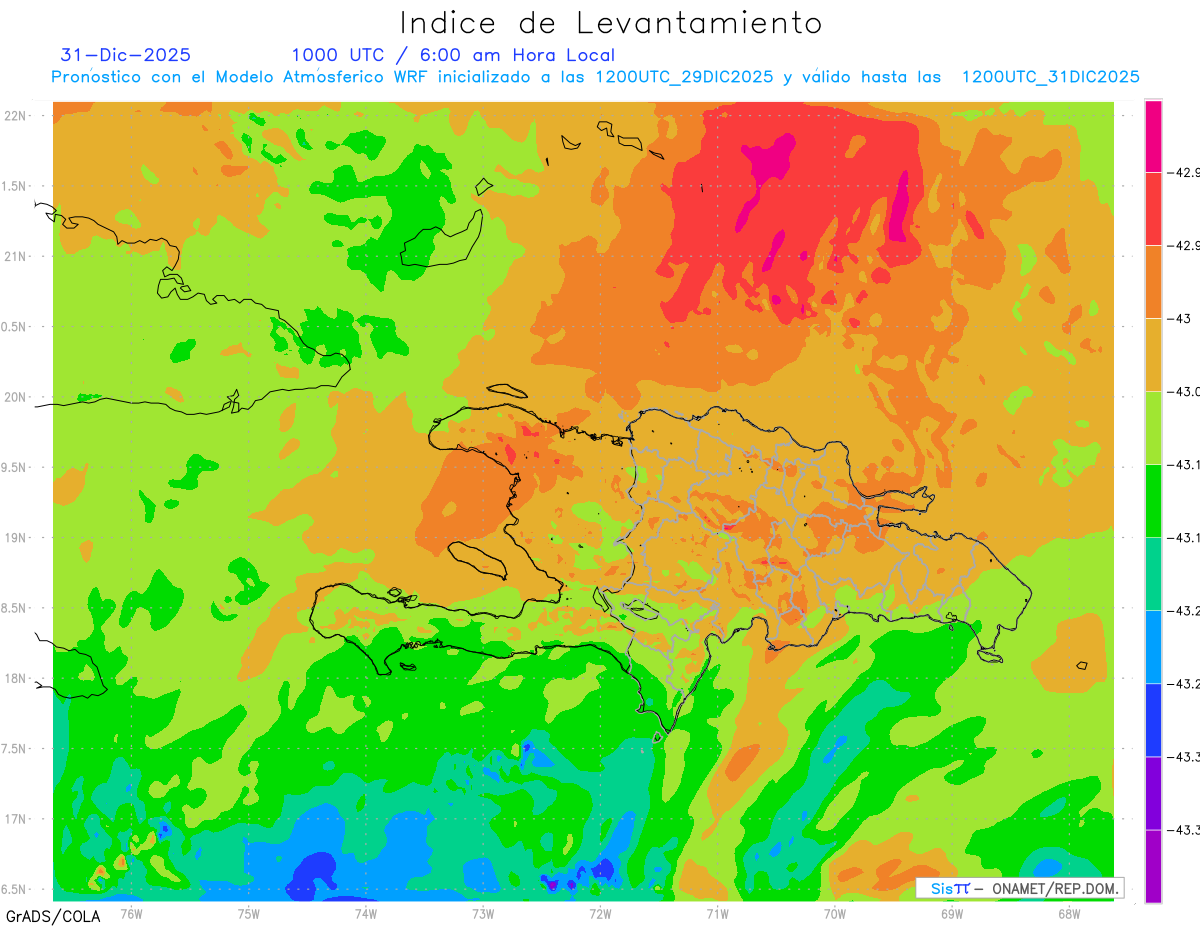Click the '71W' longitude axis label
The image size is (1200, 927).
(717, 913)
